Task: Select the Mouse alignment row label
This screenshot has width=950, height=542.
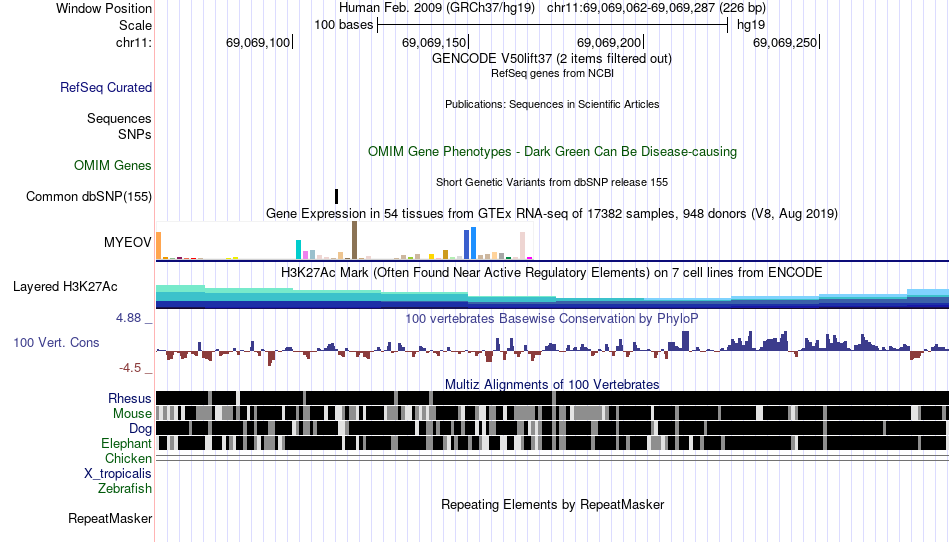Action: coord(132,414)
